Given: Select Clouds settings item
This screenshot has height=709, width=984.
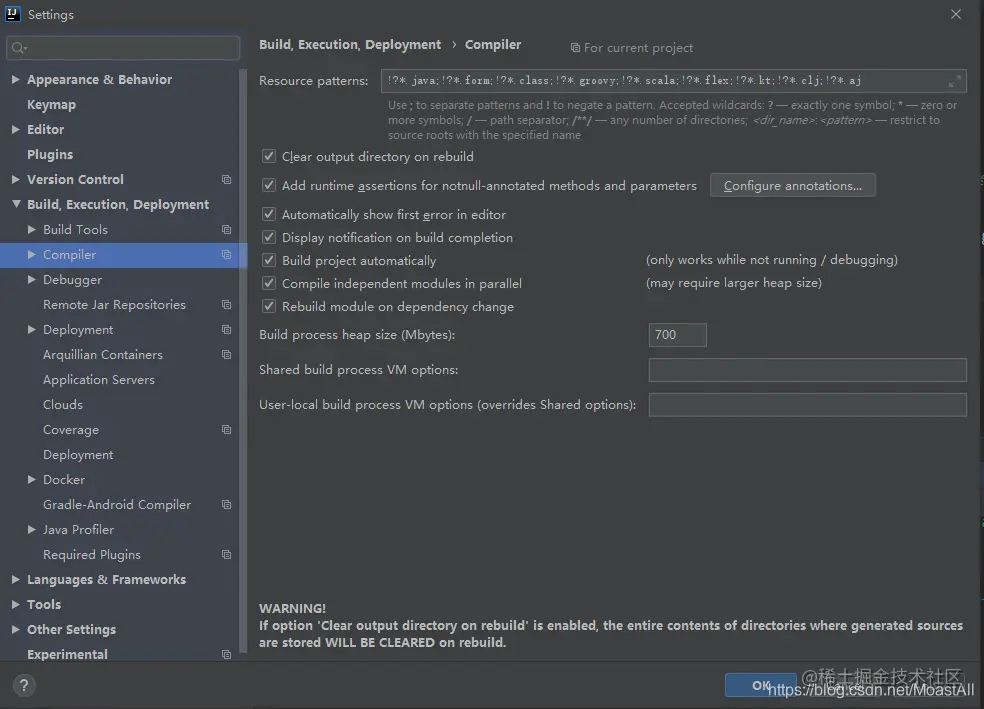Looking at the screenshot, I should point(63,405).
